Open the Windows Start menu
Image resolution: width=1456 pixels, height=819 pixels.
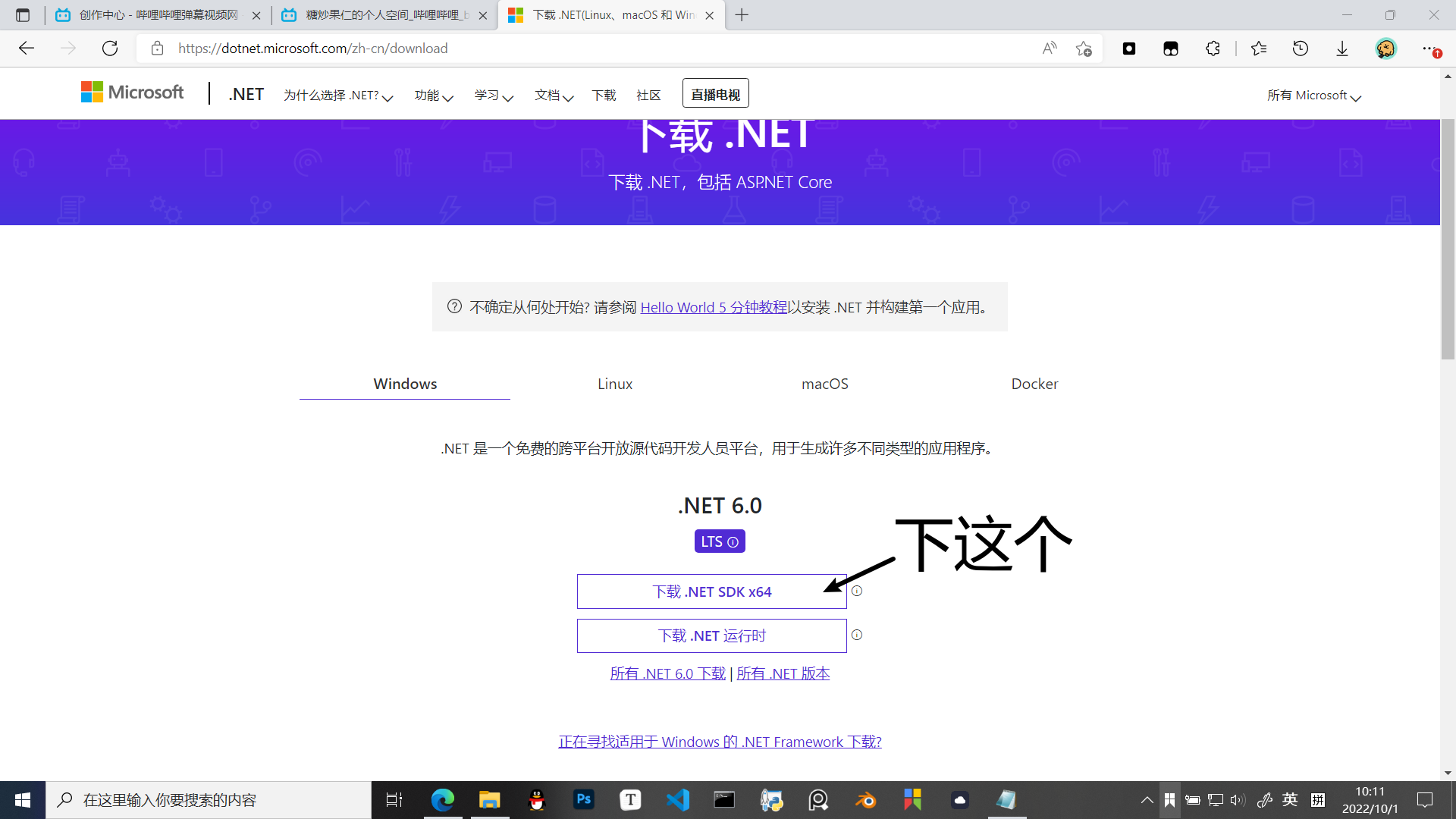coord(23,800)
